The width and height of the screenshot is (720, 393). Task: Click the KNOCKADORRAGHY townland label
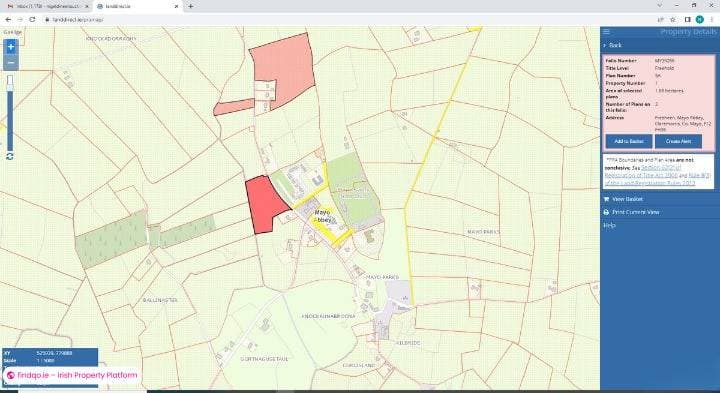[111, 39]
